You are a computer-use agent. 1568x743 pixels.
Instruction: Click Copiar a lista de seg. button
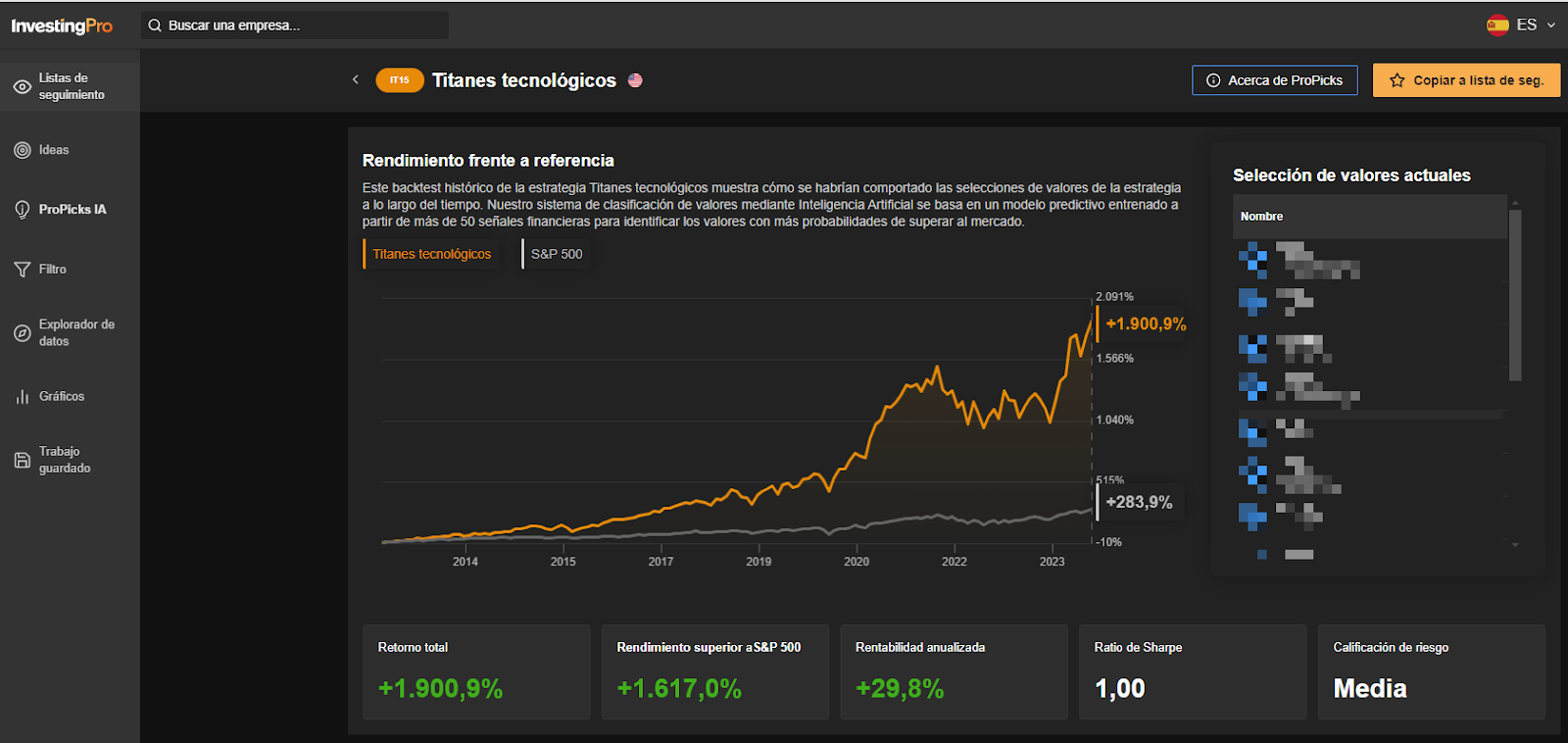[1467, 80]
